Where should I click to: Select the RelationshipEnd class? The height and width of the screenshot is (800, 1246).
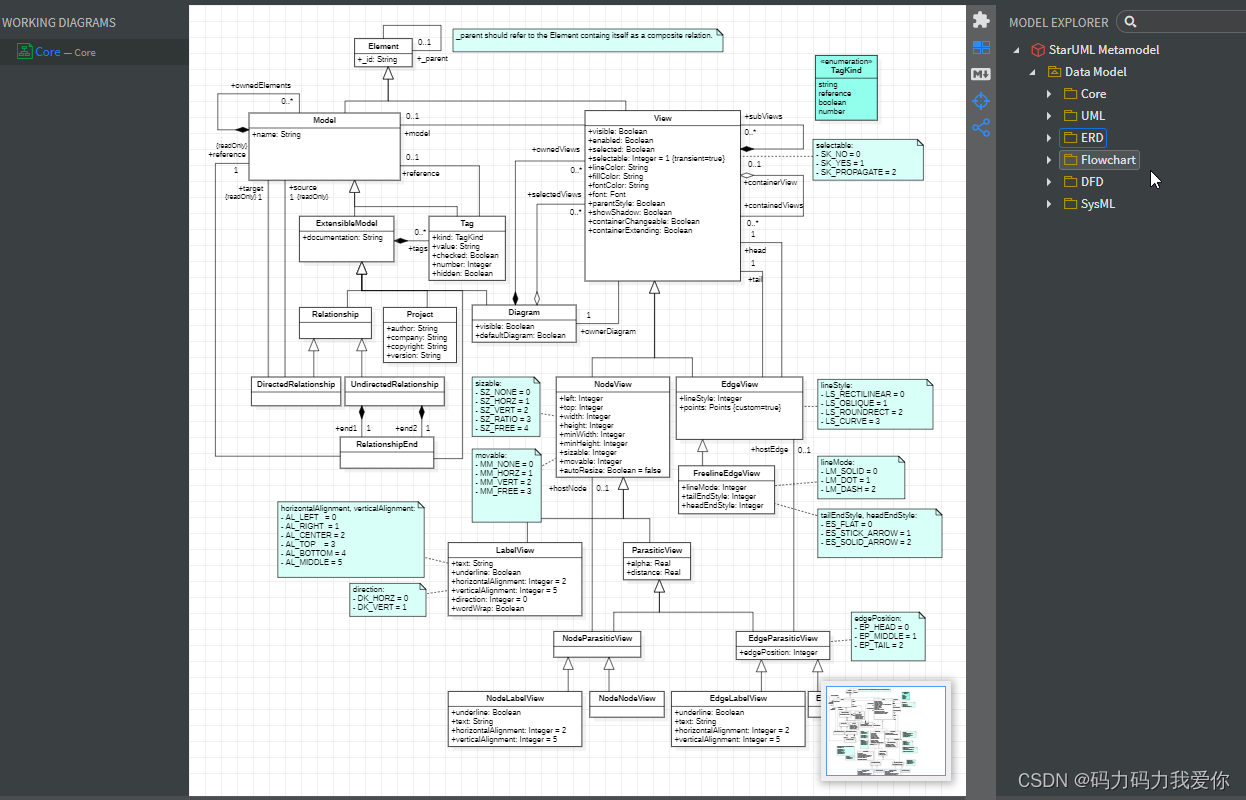[x=388, y=453]
